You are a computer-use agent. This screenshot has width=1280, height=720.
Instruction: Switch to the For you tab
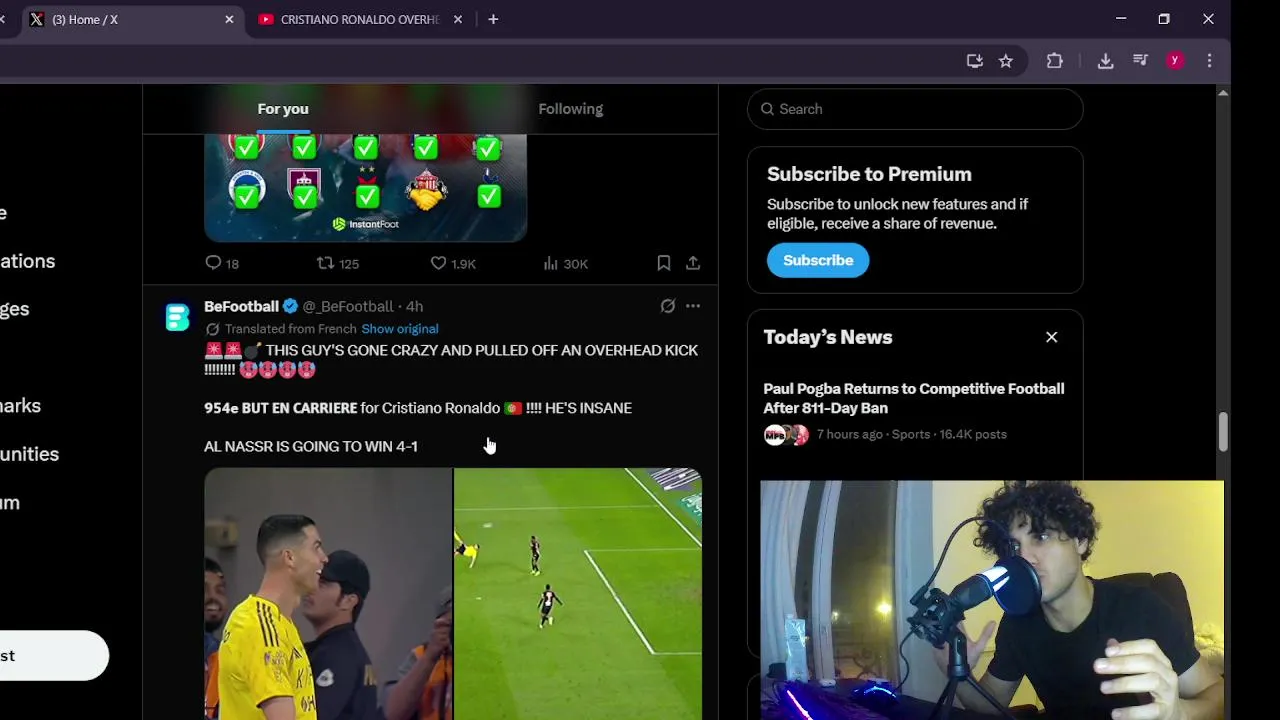[283, 109]
